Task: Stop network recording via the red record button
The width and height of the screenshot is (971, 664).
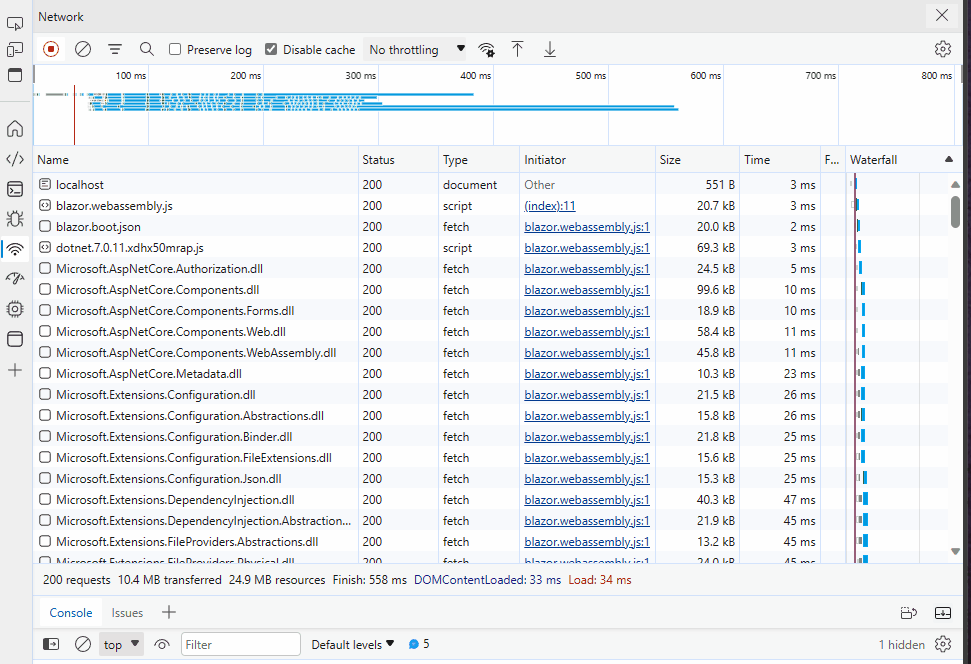Action: 50,48
